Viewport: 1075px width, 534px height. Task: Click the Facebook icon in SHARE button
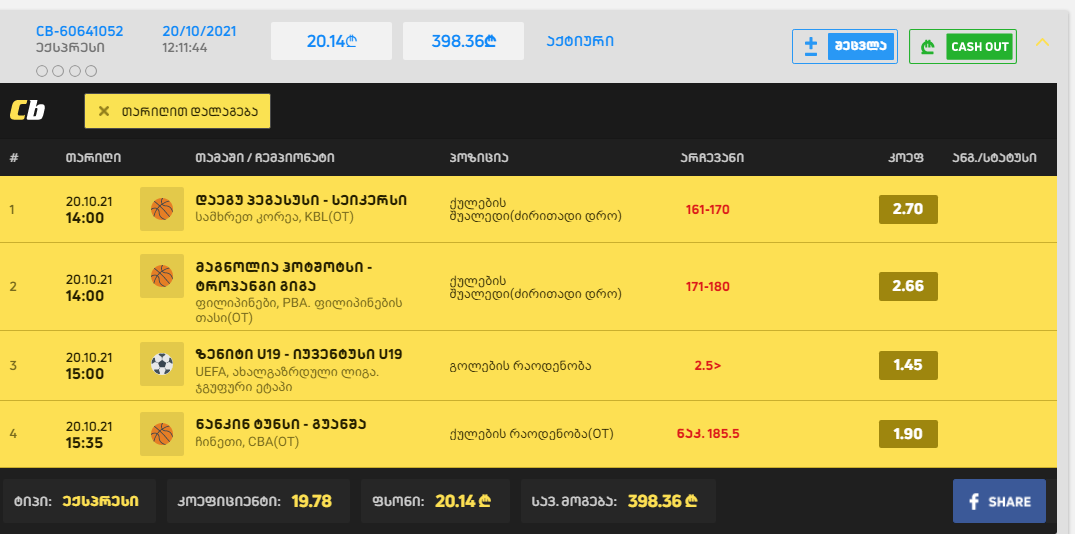[x=974, y=502]
